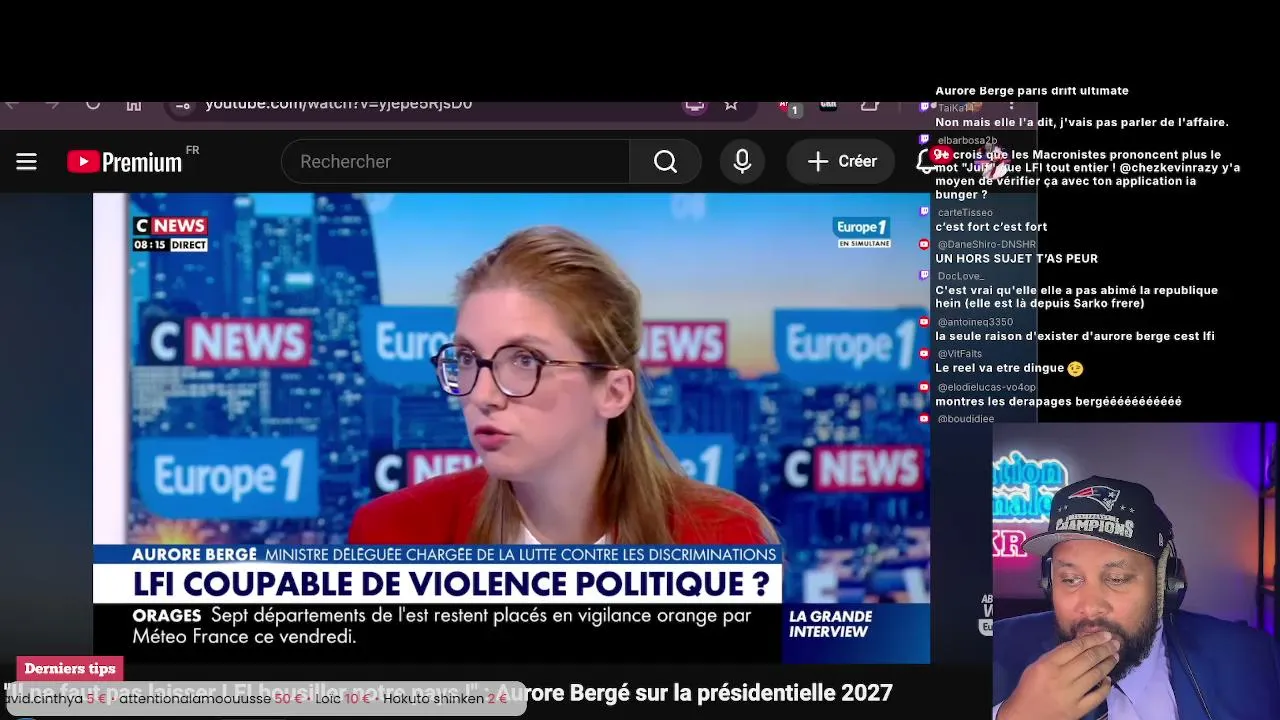Open YouTube notifications bell
This screenshot has width=1280, height=720.
pos(927,161)
